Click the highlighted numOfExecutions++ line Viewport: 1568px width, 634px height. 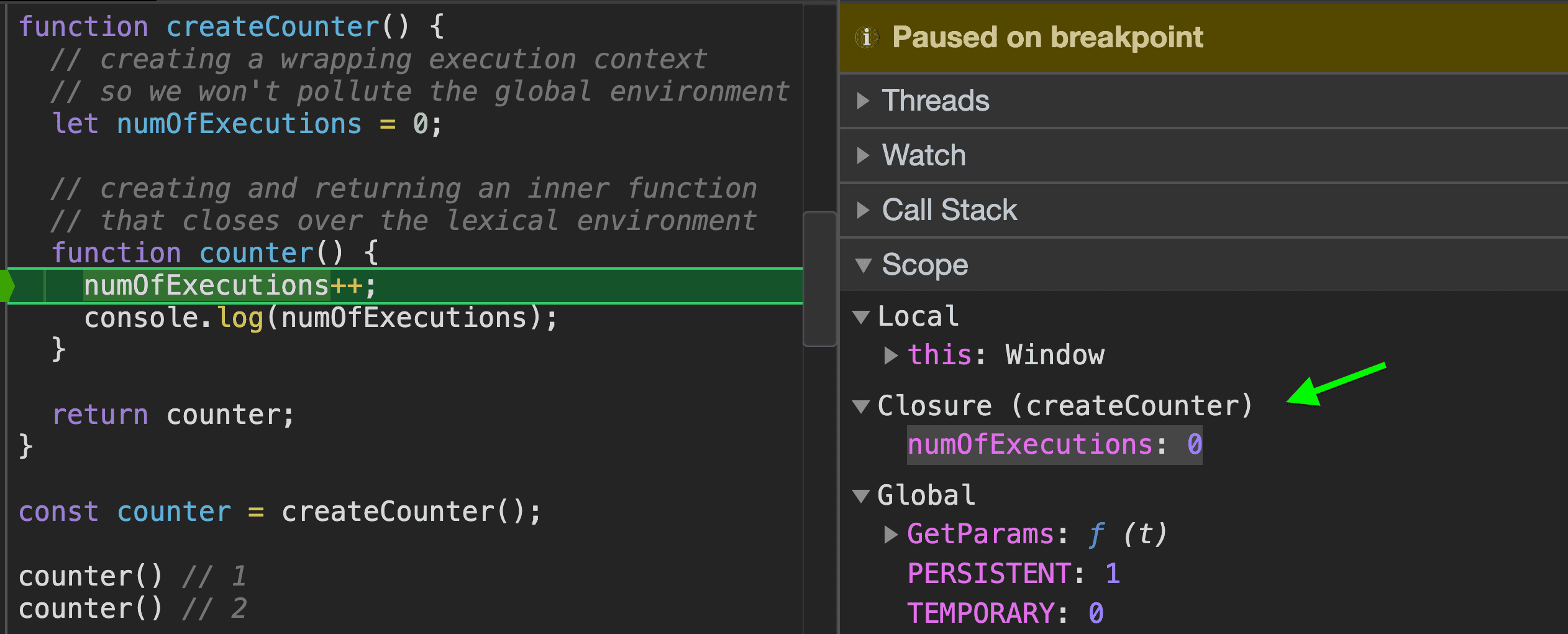pyautogui.click(x=230, y=286)
